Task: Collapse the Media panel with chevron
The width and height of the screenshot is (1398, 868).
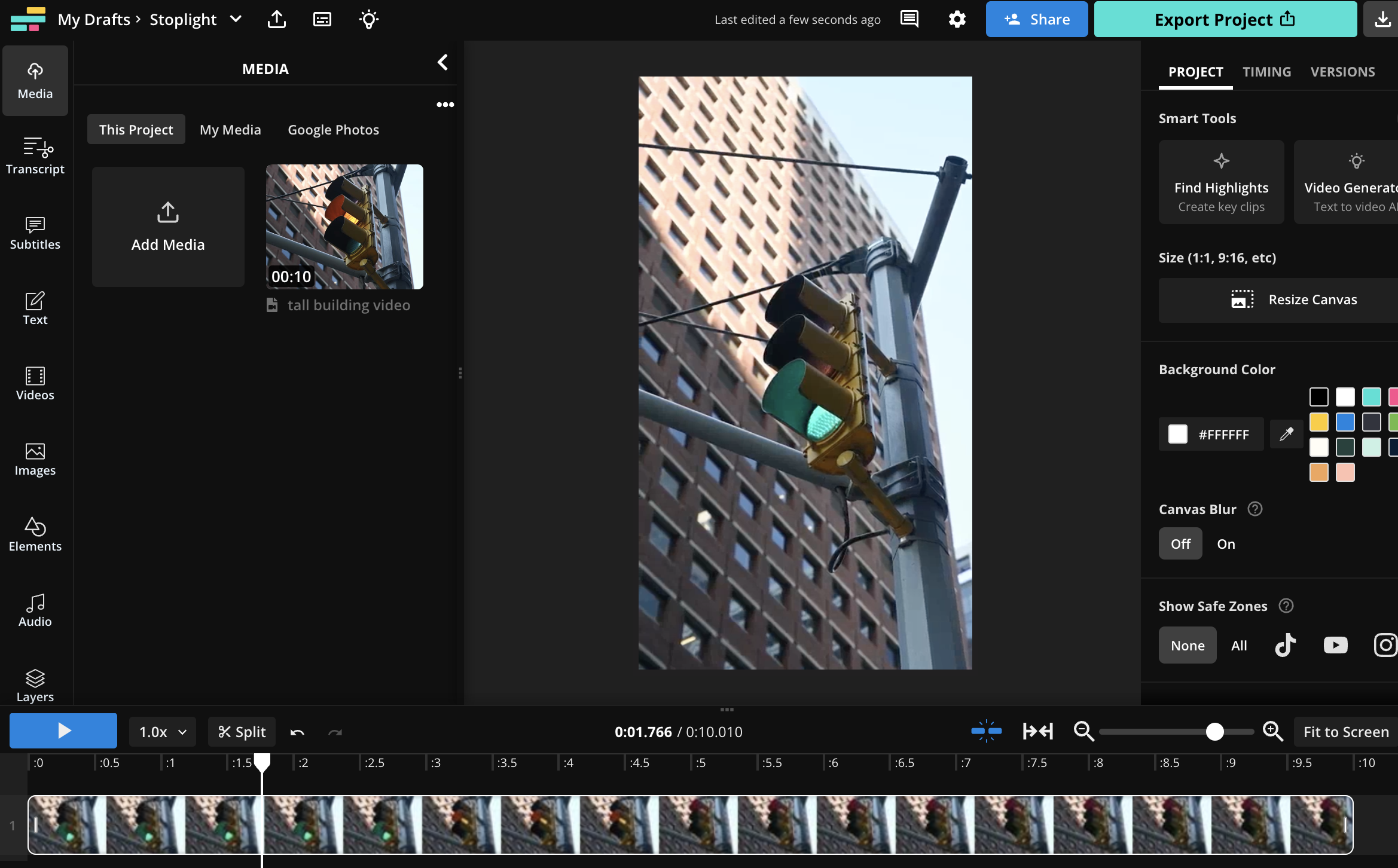Action: pyautogui.click(x=442, y=62)
